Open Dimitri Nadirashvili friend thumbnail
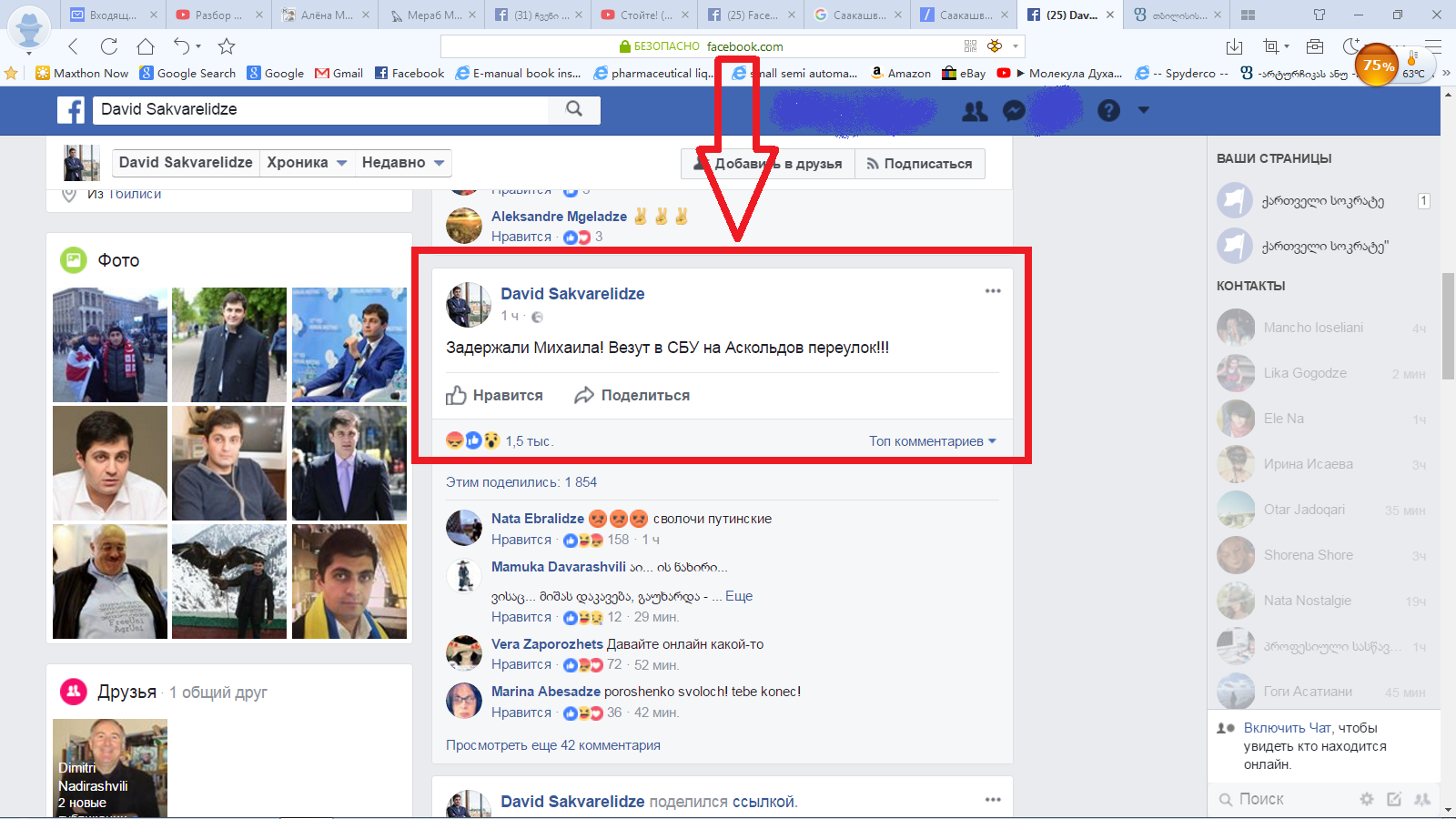This screenshot has height=819, width=1456. tap(110, 768)
